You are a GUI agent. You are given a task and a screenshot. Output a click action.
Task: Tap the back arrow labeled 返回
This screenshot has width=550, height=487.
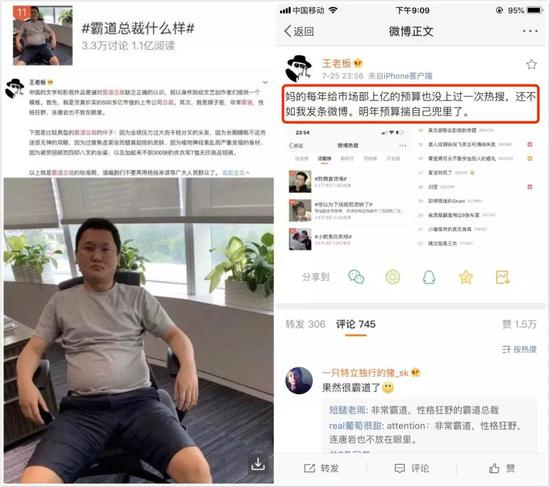click(x=299, y=31)
